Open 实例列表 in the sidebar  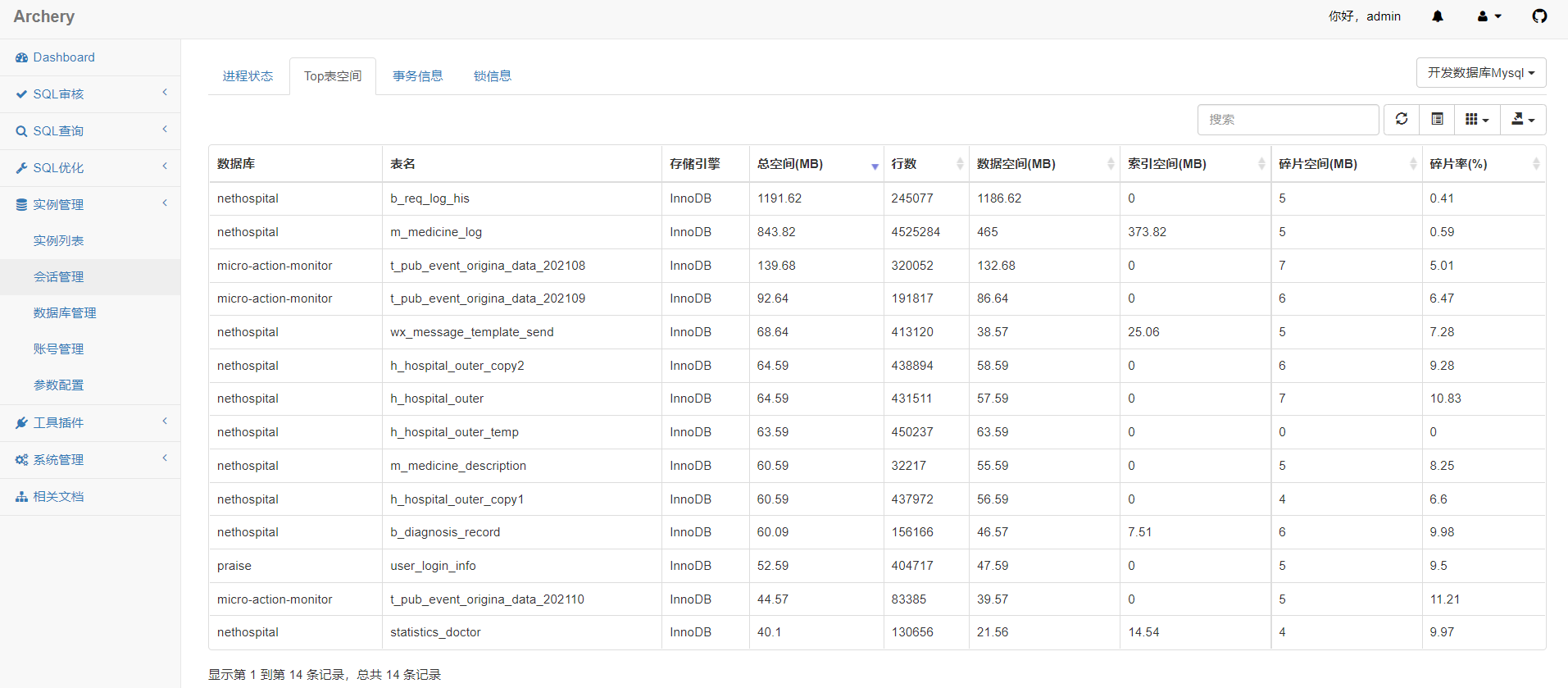(x=59, y=241)
